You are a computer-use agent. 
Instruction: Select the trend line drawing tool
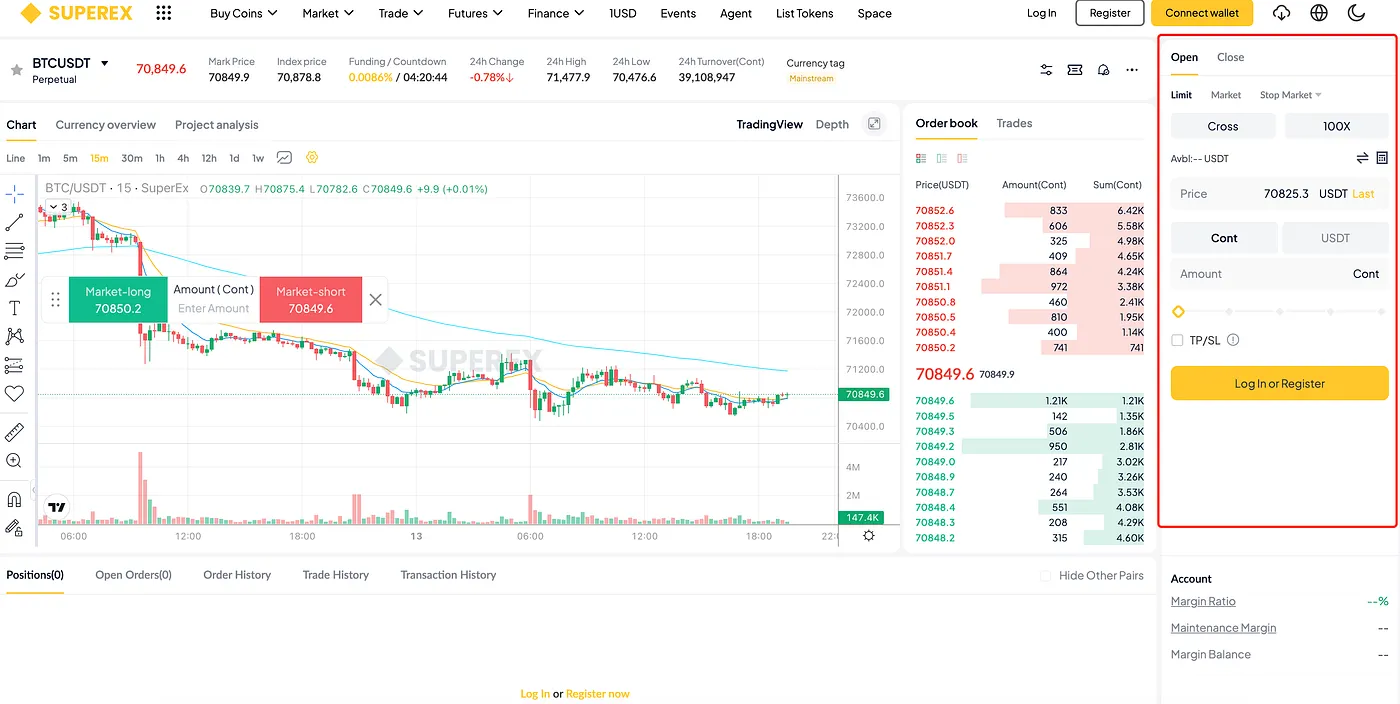(x=14, y=222)
